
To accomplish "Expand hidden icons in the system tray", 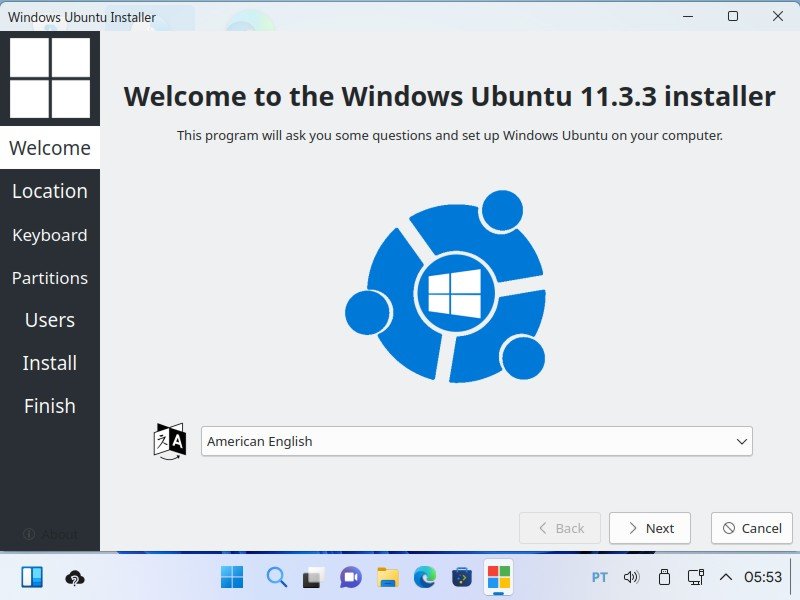I will click(725, 577).
